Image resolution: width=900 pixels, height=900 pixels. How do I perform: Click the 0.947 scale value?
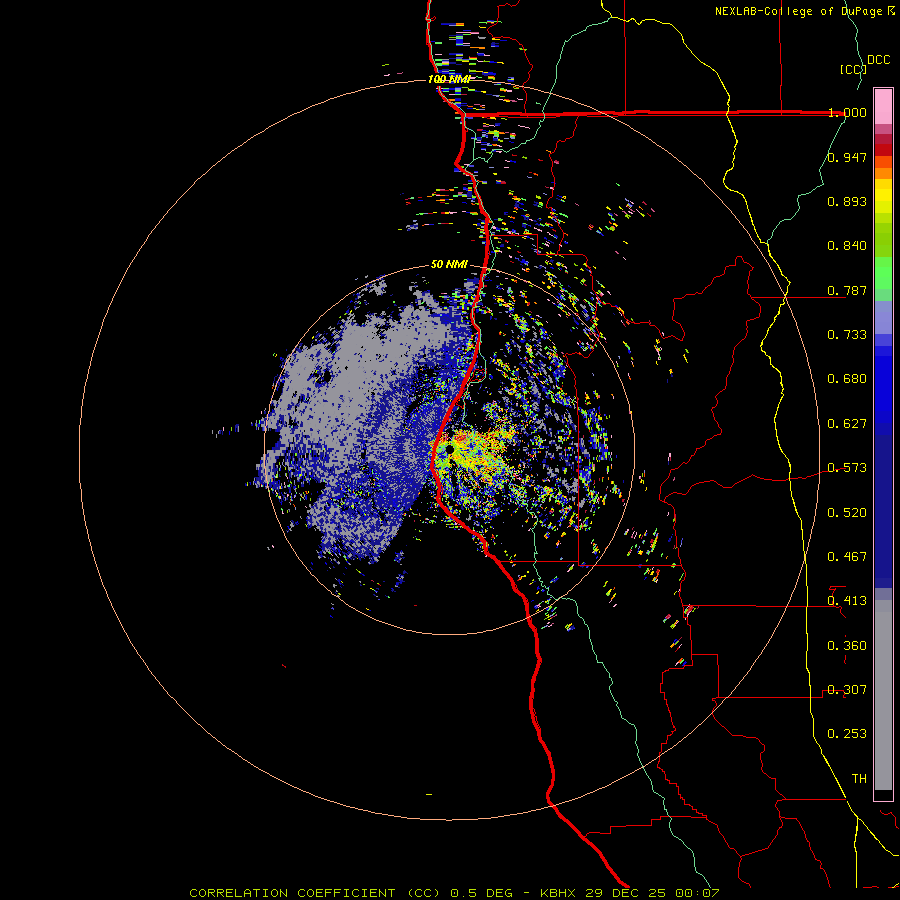tap(847, 157)
